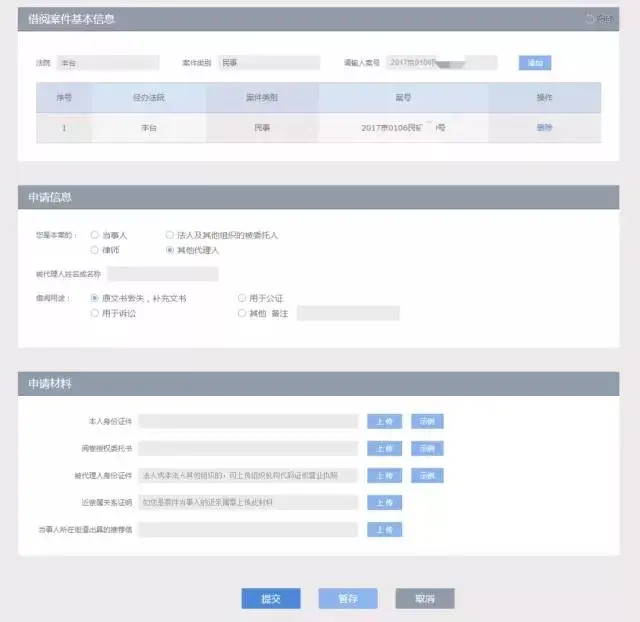Click the 借阅案件基本信息 section header
640x622 pixels.
coord(318,19)
